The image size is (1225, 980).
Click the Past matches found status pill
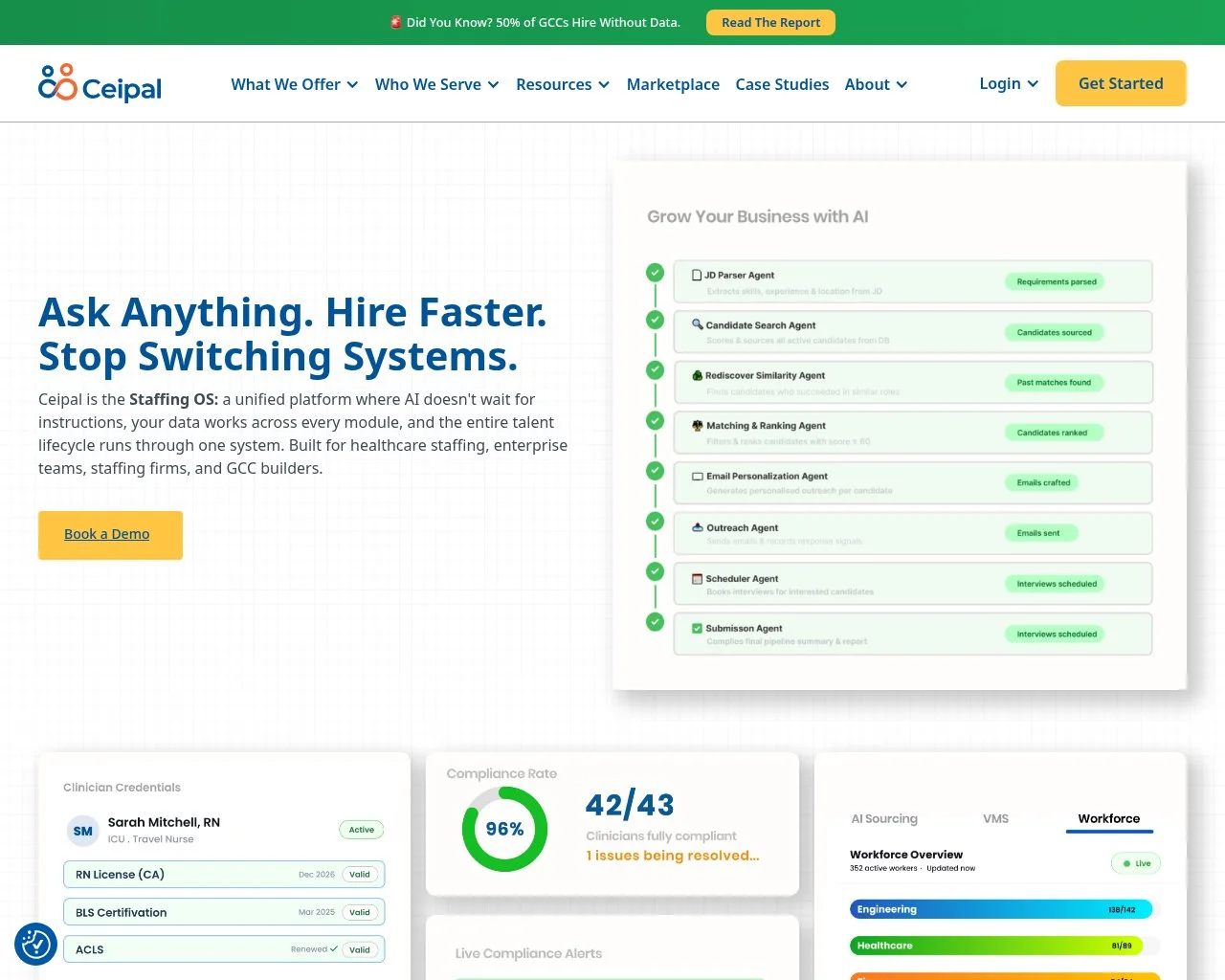coord(1054,382)
